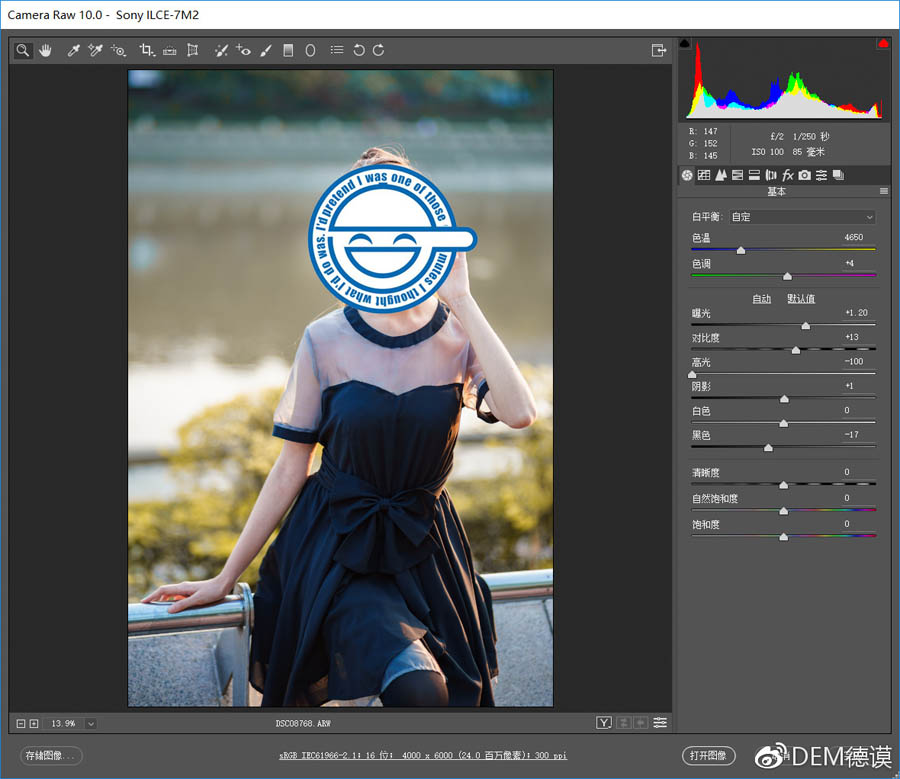Open the 基本 panel options menu

(883, 191)
